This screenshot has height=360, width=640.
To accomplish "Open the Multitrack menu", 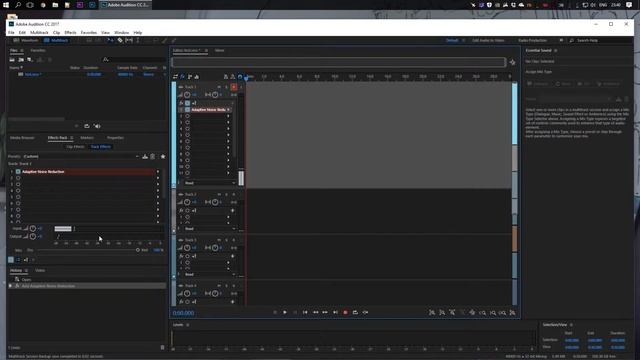I will pyautogui.click(x=39, y=32).
